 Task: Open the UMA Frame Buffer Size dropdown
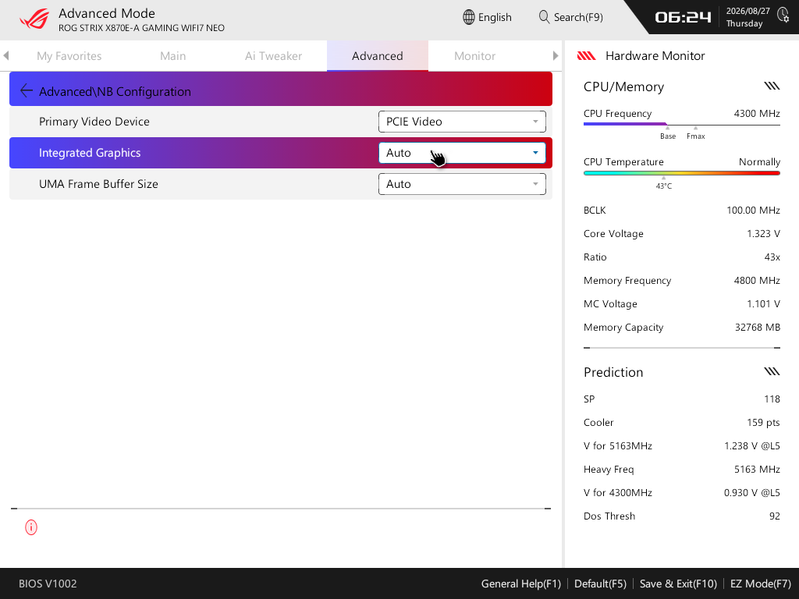(462, 184)
